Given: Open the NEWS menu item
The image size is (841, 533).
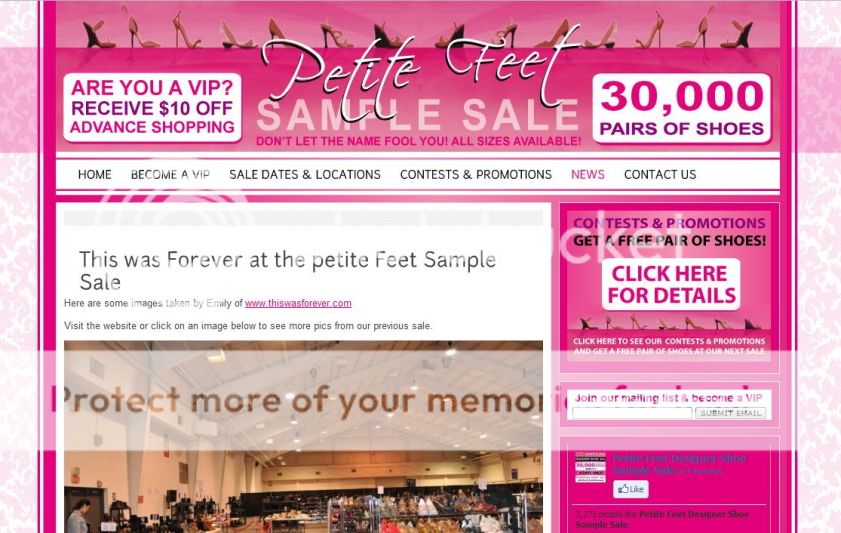Looking at the screenshot, I should pos(587,175).
